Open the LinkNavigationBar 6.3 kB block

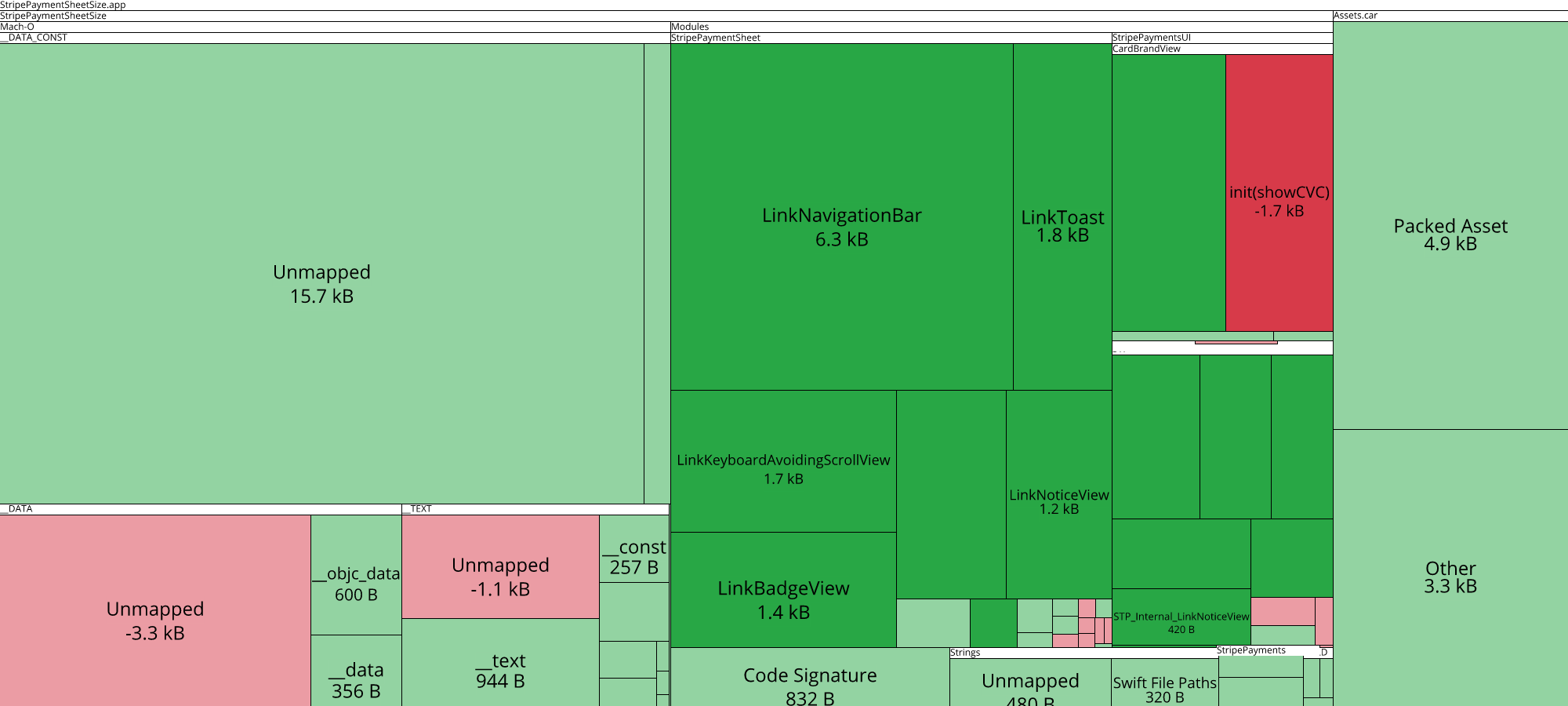coord(841,217)
